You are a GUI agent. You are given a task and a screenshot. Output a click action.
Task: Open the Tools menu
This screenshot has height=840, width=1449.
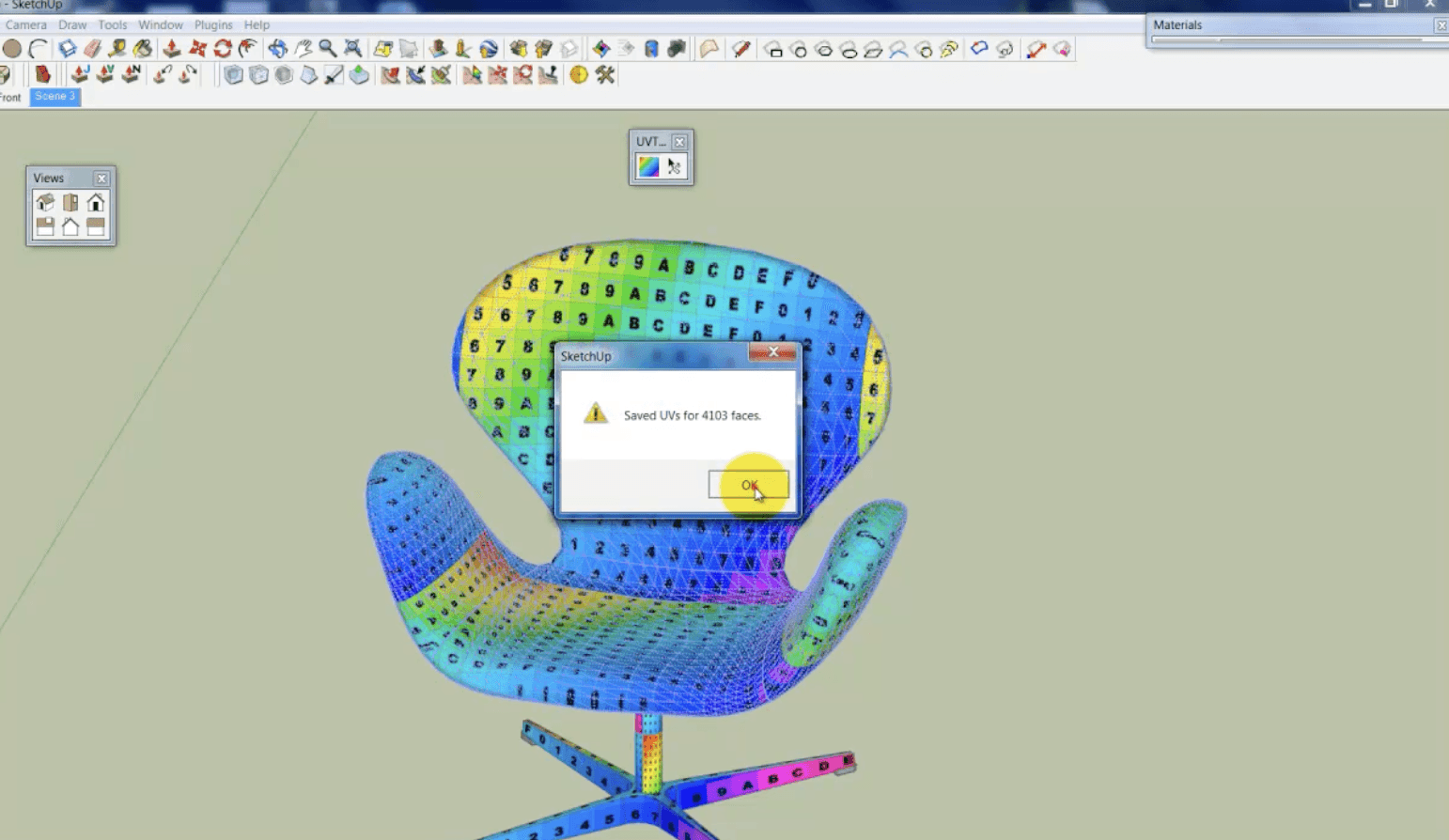click(x=113, y=24)
